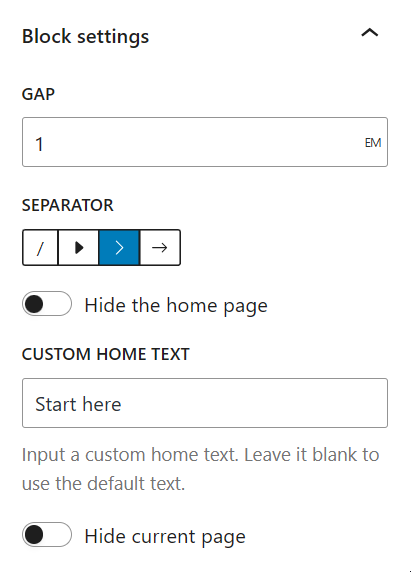Click the CUSTOM HOME TEXT label
The width and height of the screenshot is (411, 572).
click(106, 354)
